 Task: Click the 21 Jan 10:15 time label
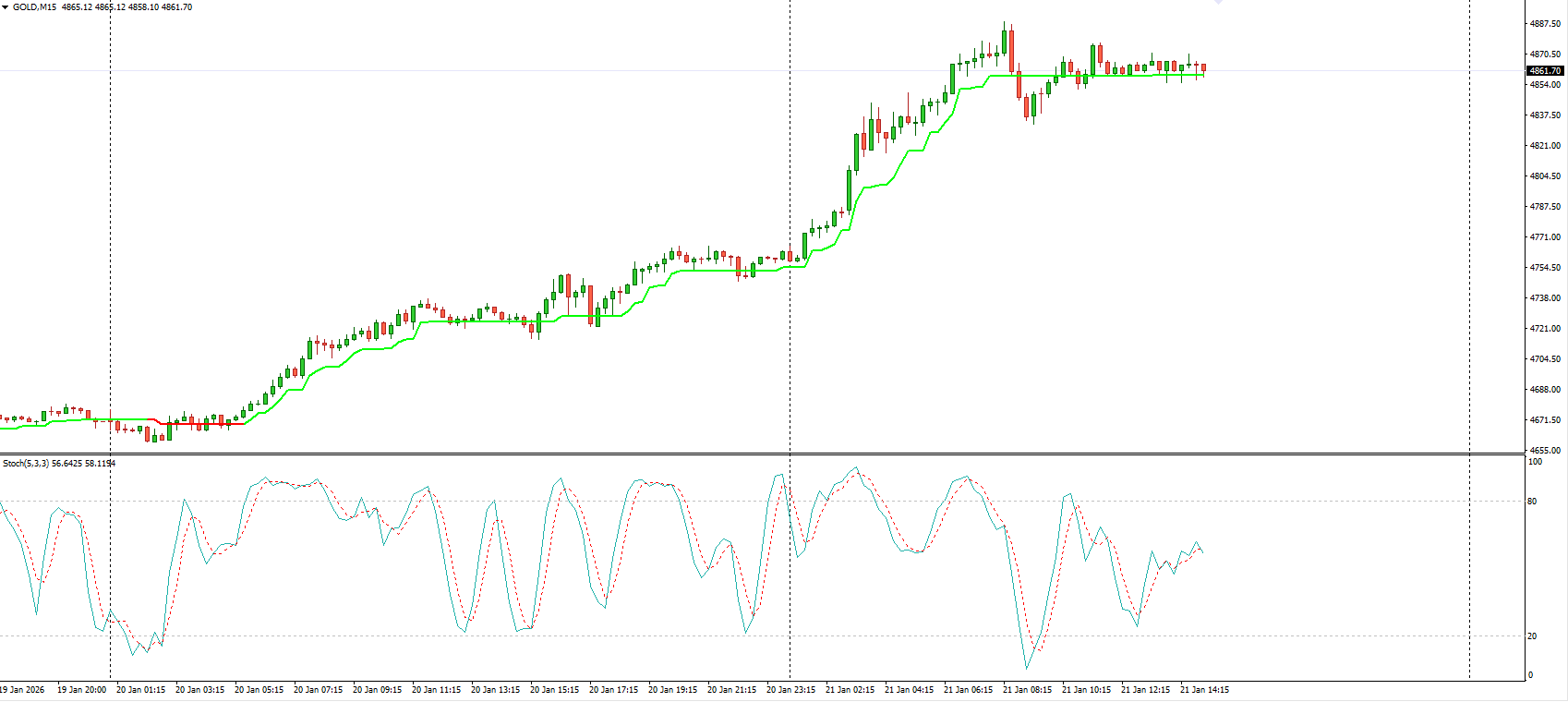pyautogui.click(x=1086, y=690)
